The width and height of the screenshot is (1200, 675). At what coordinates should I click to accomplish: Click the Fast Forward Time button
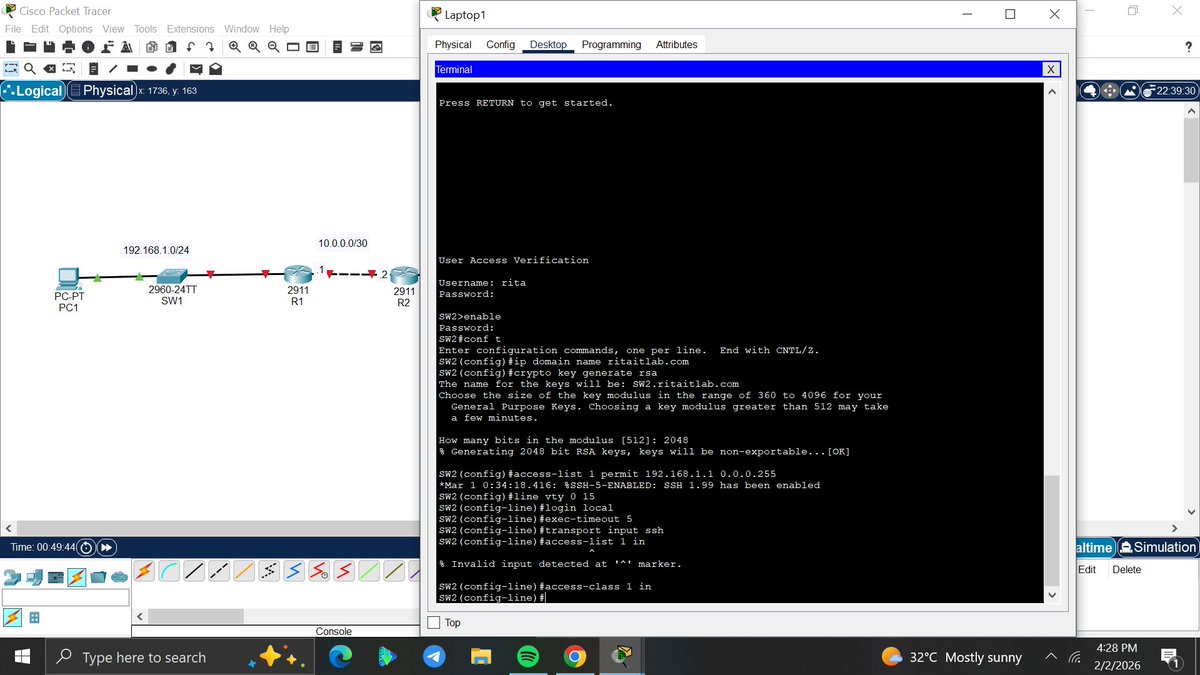(105, 547)
